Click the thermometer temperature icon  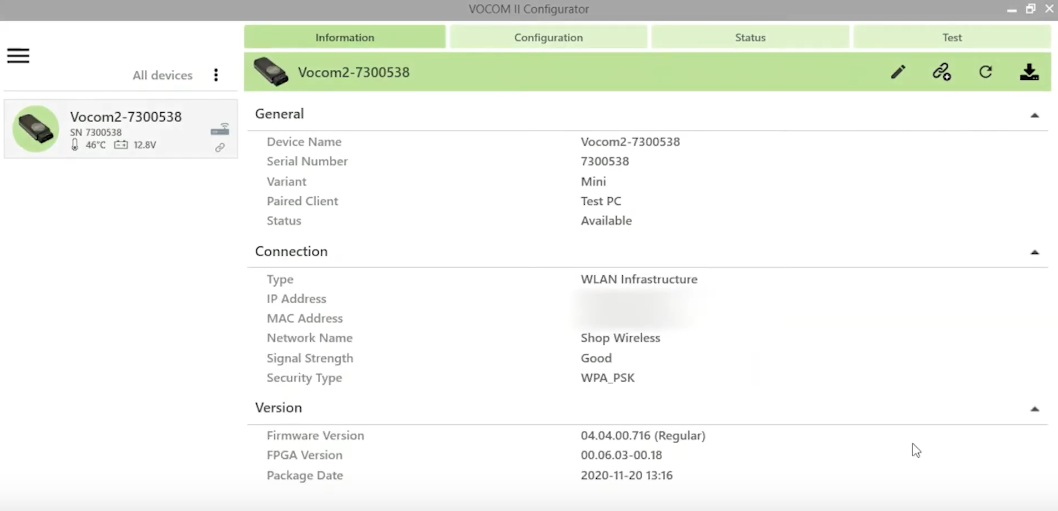[75, 144]
